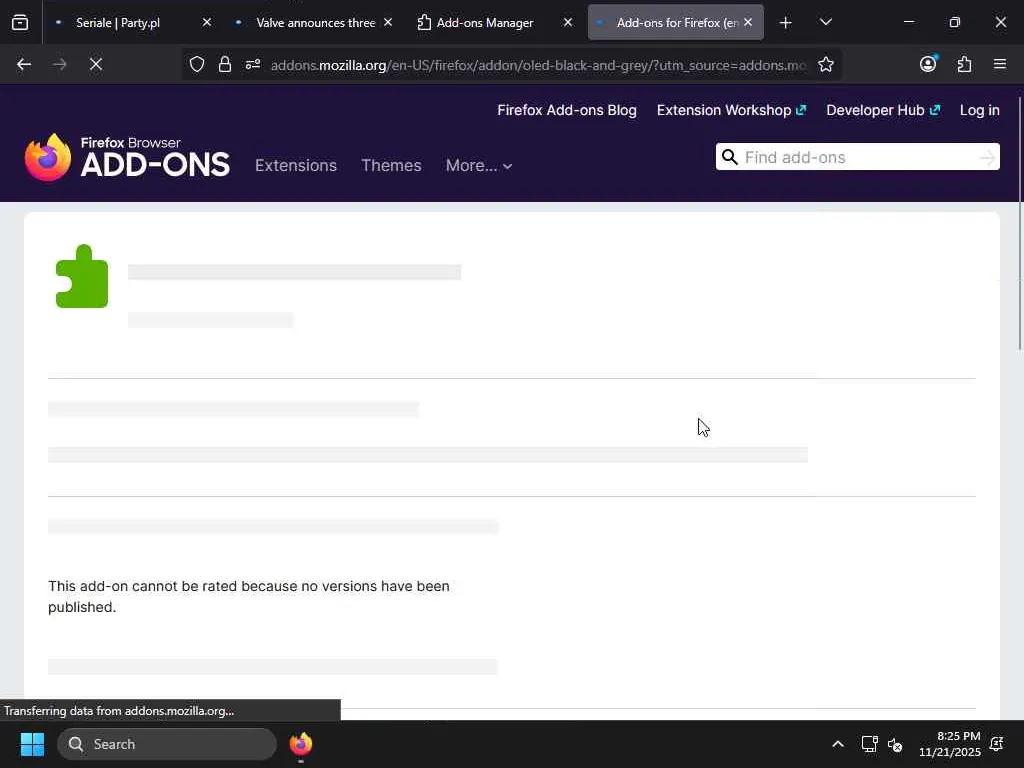Click the Find add-ons search field

(857, 157)
